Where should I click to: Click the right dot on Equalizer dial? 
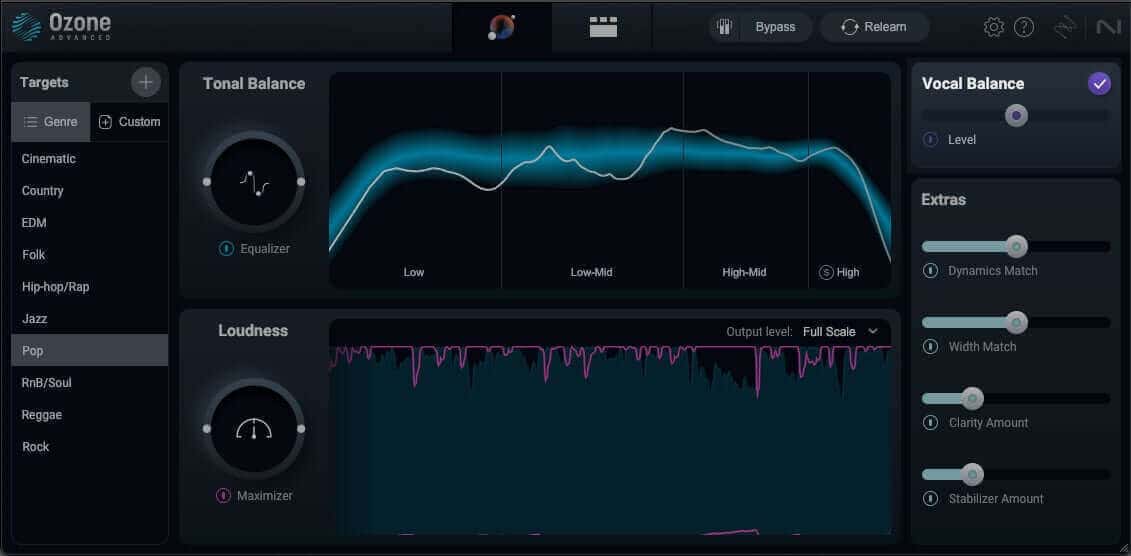click(x=301, y=182)
